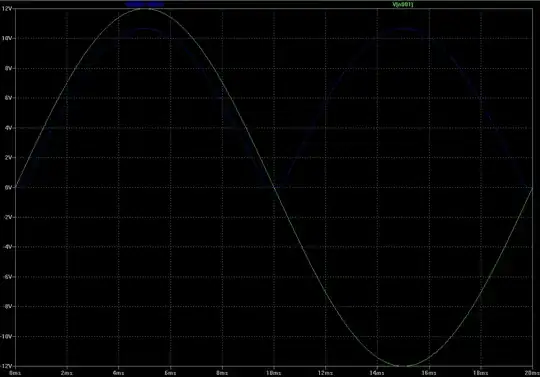Click the 18ms time axis label
The width and height of the screenshot is (540, 377).
[480, 373]
